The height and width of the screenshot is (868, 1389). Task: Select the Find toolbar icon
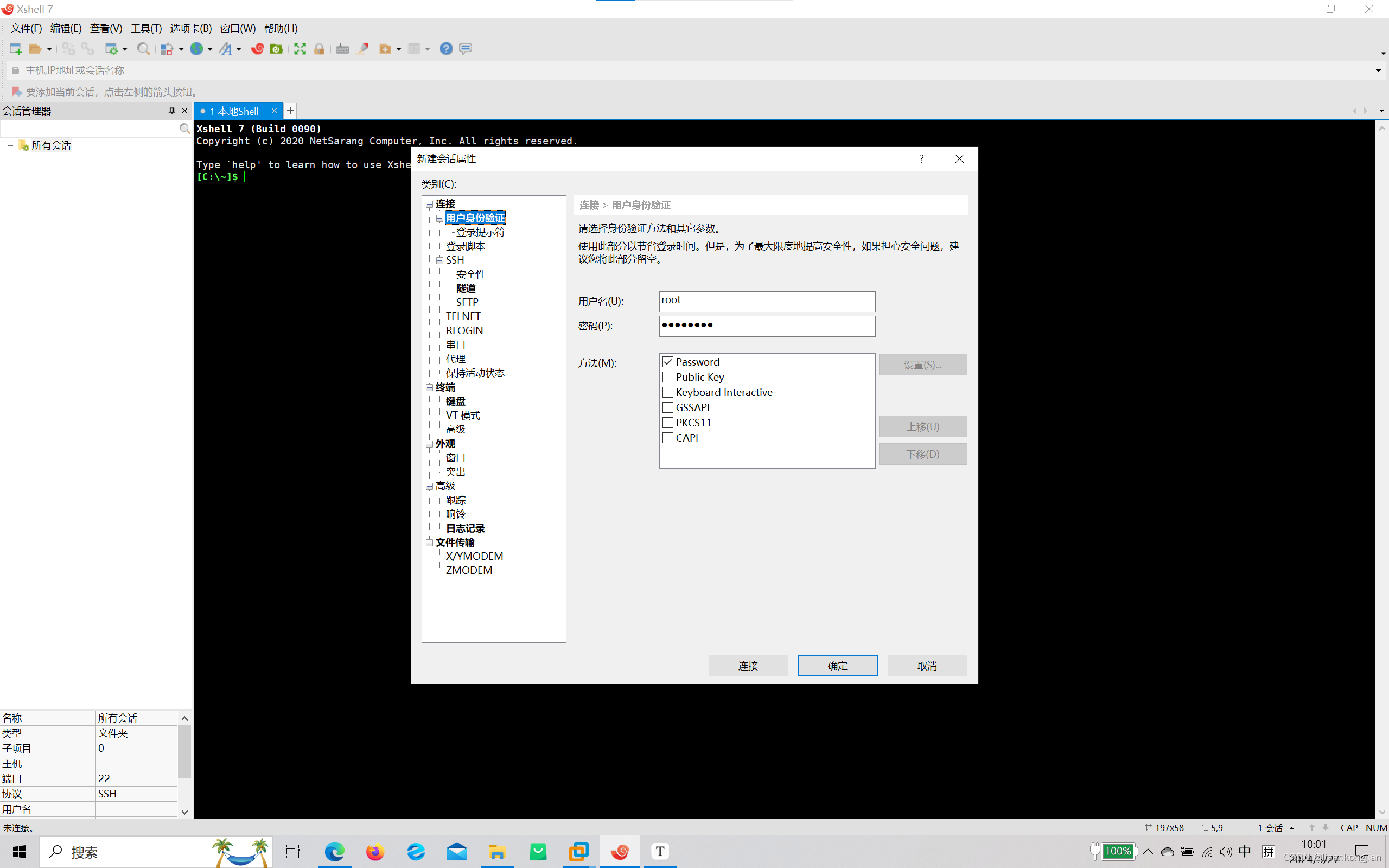[144, 49]
